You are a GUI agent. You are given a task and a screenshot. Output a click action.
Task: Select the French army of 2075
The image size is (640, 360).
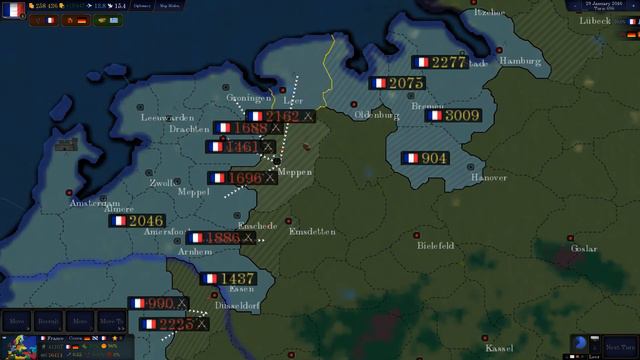[397, 83]
